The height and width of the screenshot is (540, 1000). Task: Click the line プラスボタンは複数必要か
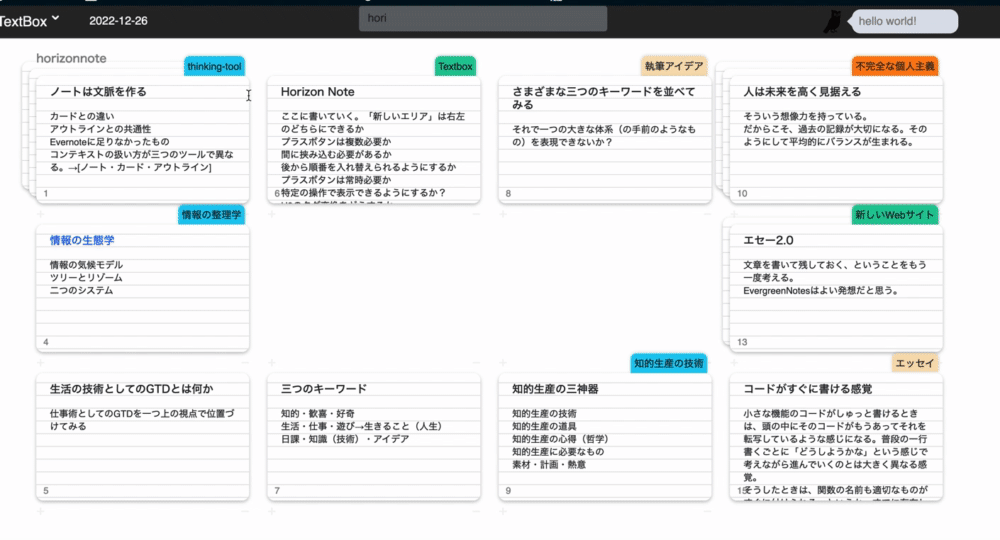pyautogui.click(x=336, y=142)
